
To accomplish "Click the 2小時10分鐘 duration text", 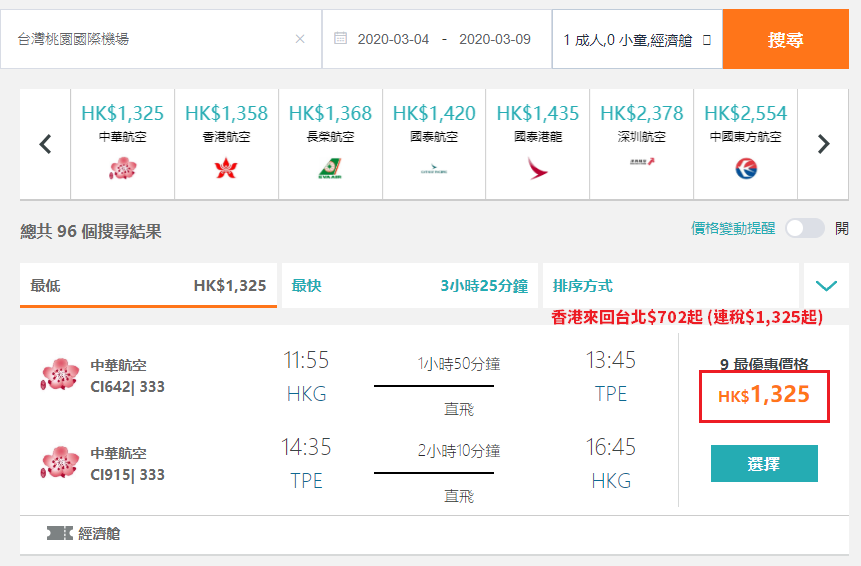I will 459,451.
